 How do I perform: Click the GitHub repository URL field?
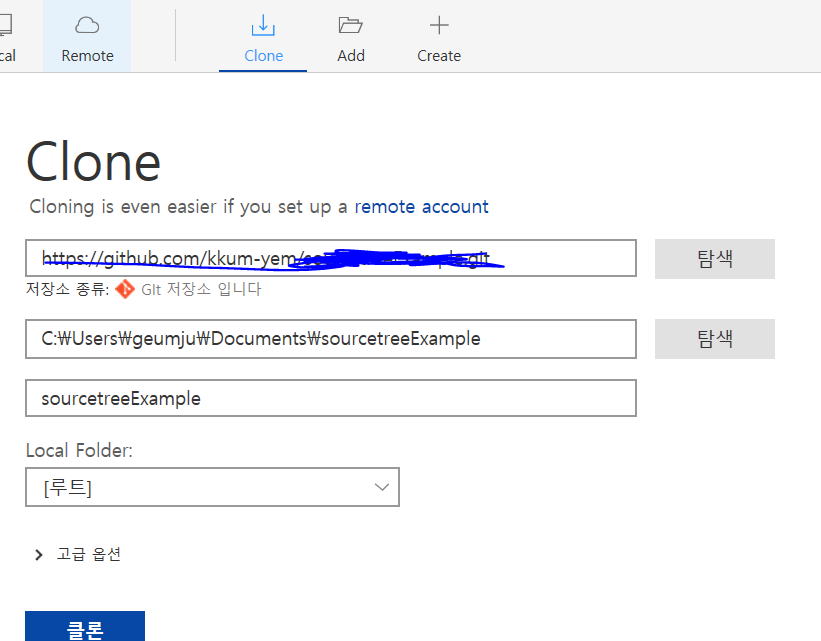point(331,258)
